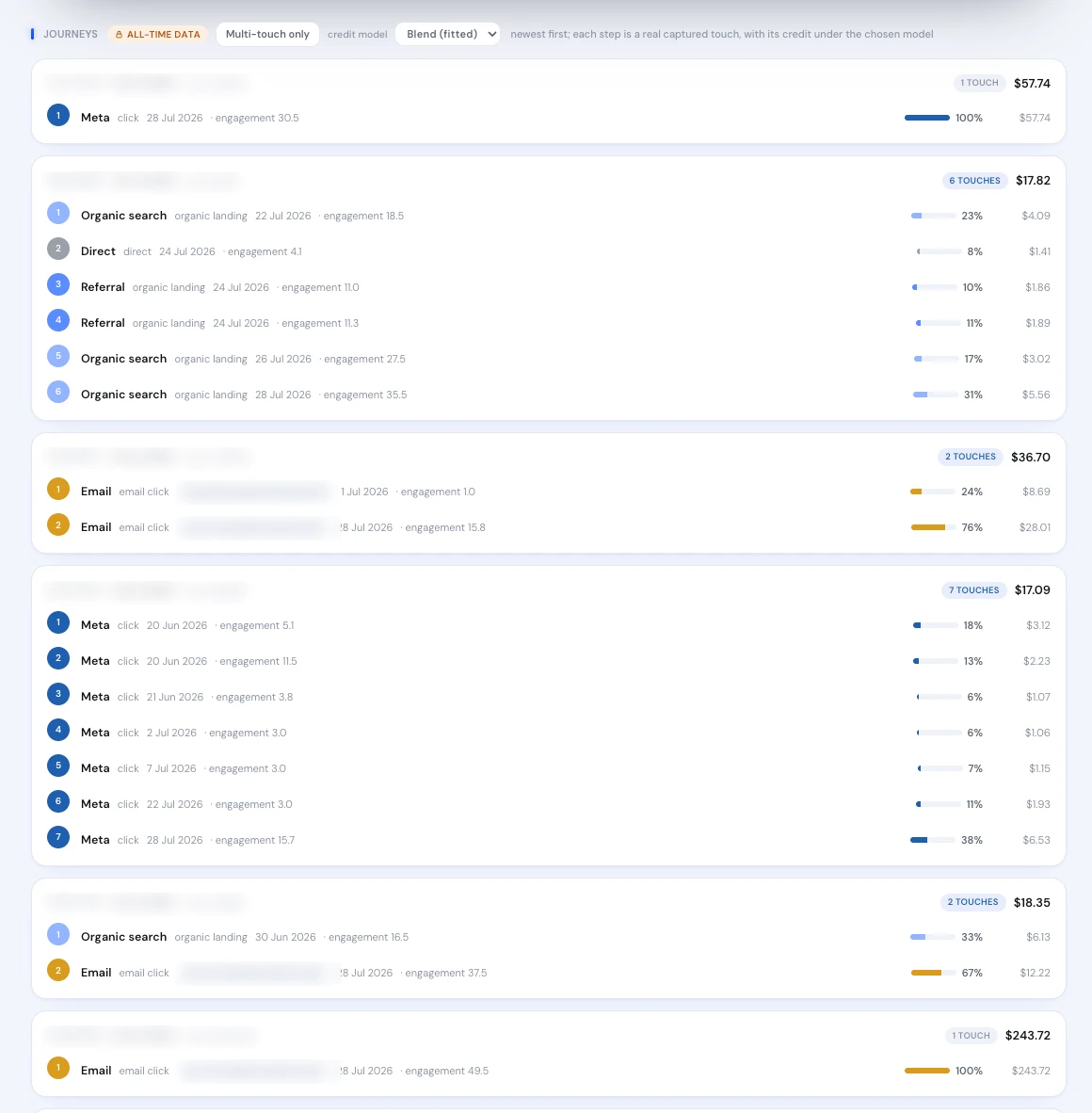Click the $6.53 credit amount

tap(1036, 840)
